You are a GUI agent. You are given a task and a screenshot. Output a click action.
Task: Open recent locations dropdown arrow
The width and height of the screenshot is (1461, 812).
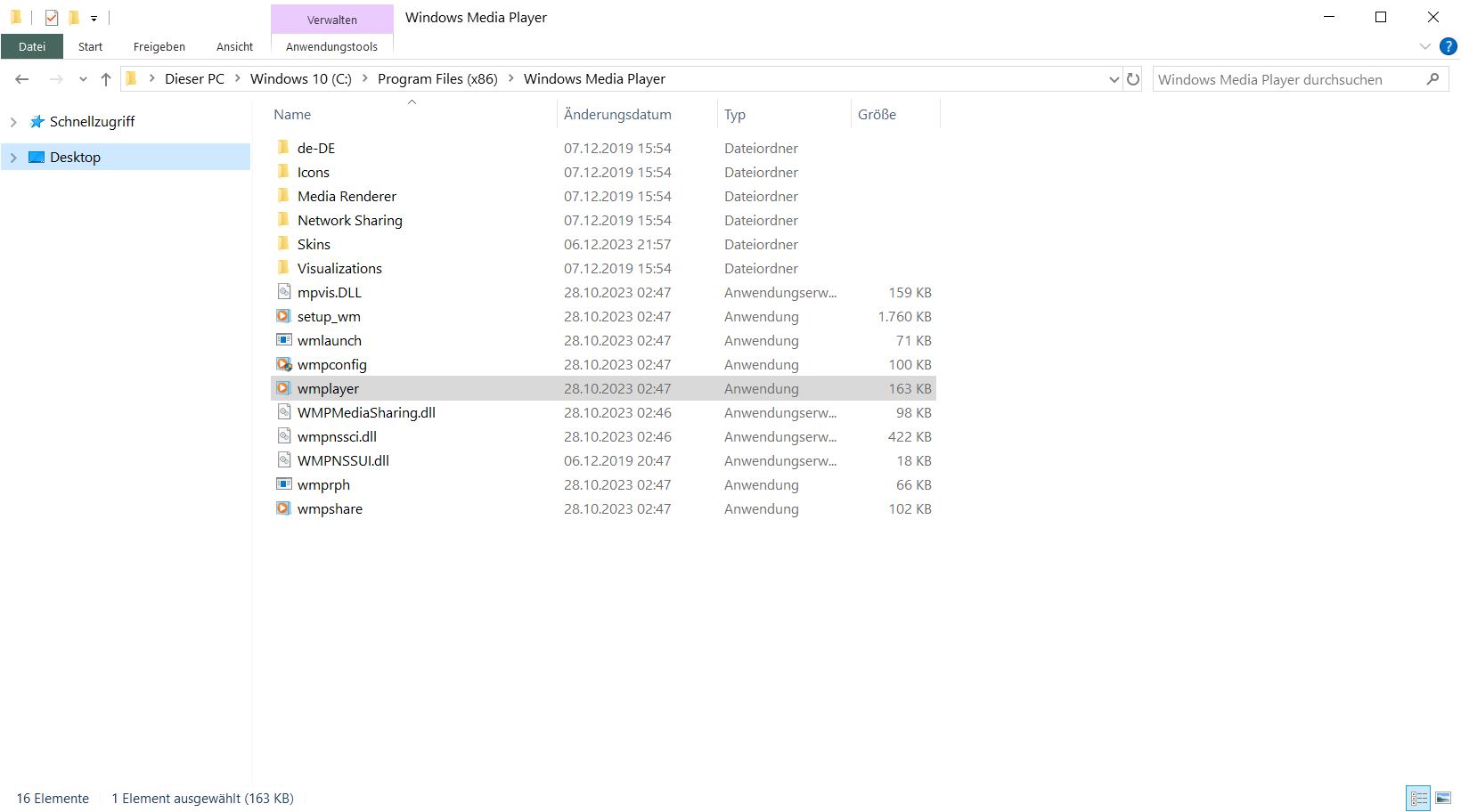click(83, 79)
